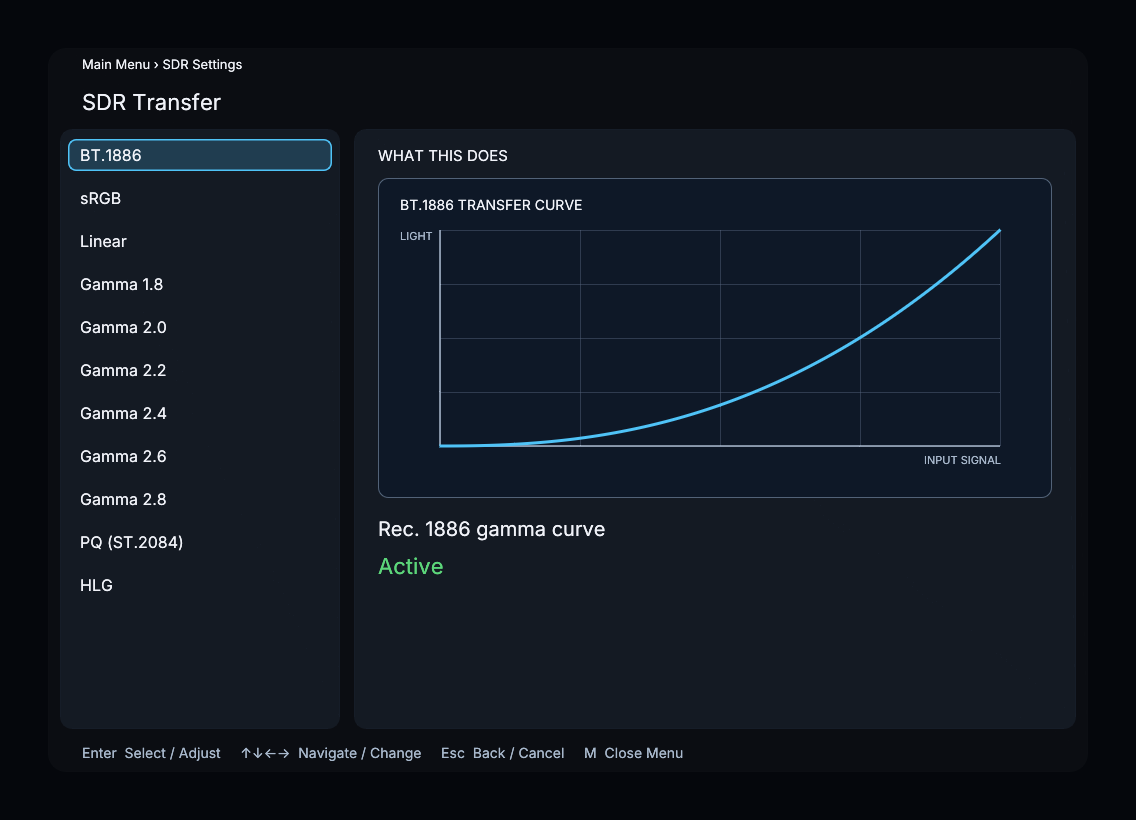Viewport: 1136px width, 820px height.
Task: Click M Close Menu hint
Action: pyautogui.click(x=633, y=753)
